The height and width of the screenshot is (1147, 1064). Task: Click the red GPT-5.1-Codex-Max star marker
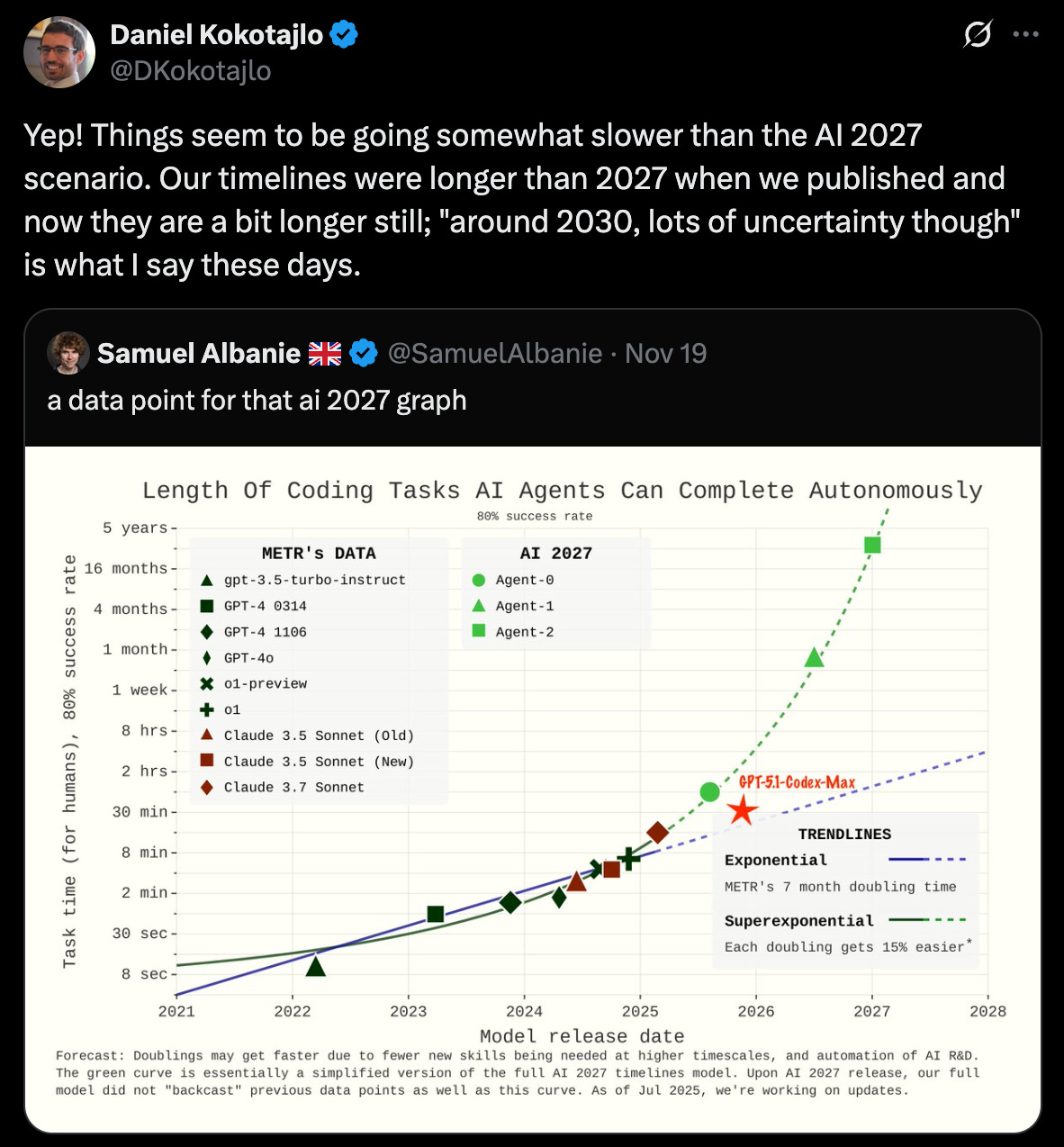pos(742,810)
